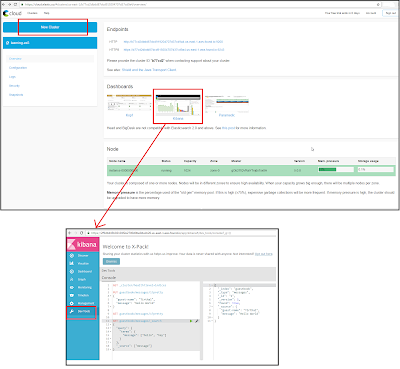Click the reload icon in the Kibana browser window
Viewport: 400px width, 369px height.
point(82,233)
